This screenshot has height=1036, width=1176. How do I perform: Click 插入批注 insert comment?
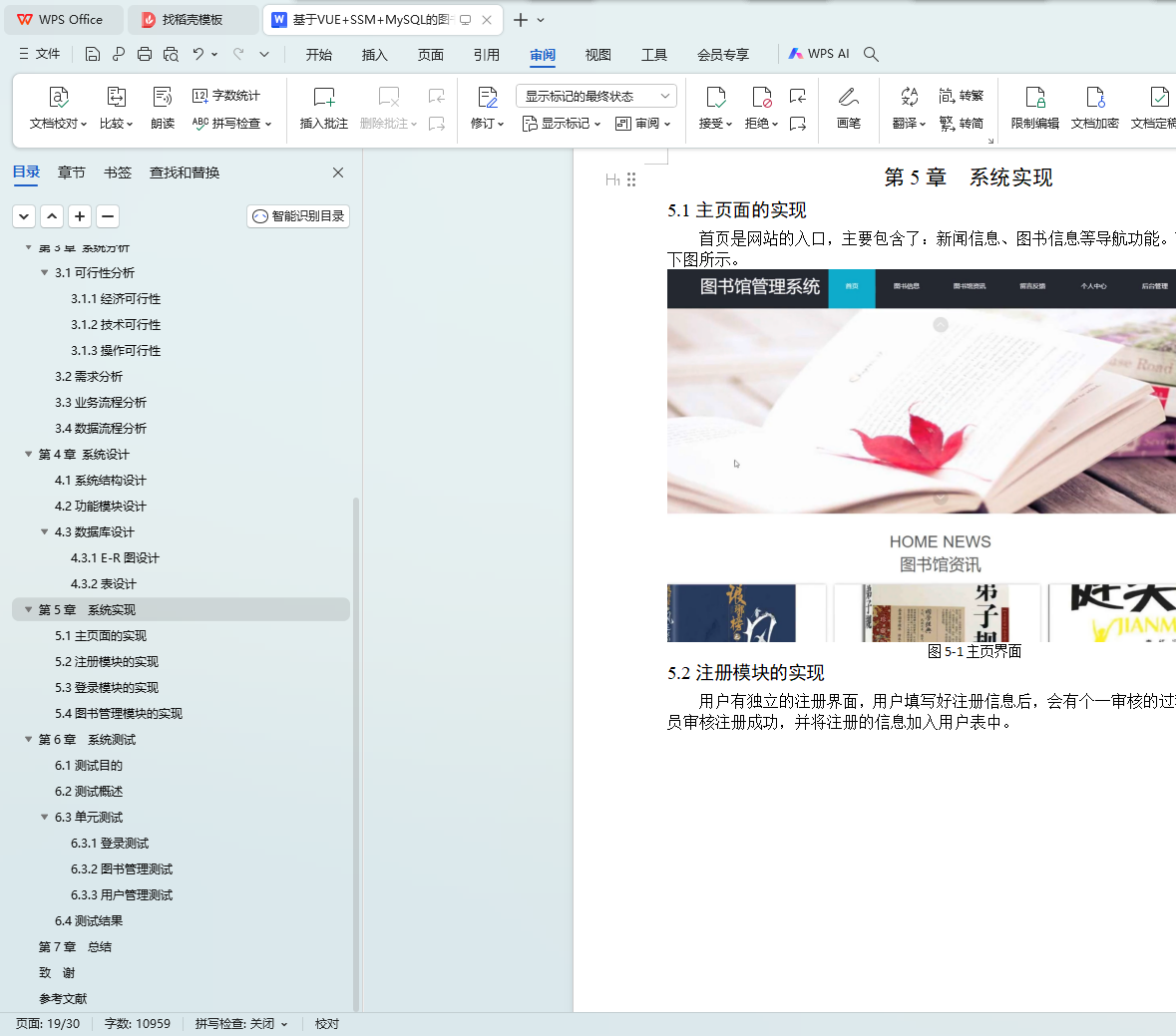[x=324, y=108]
